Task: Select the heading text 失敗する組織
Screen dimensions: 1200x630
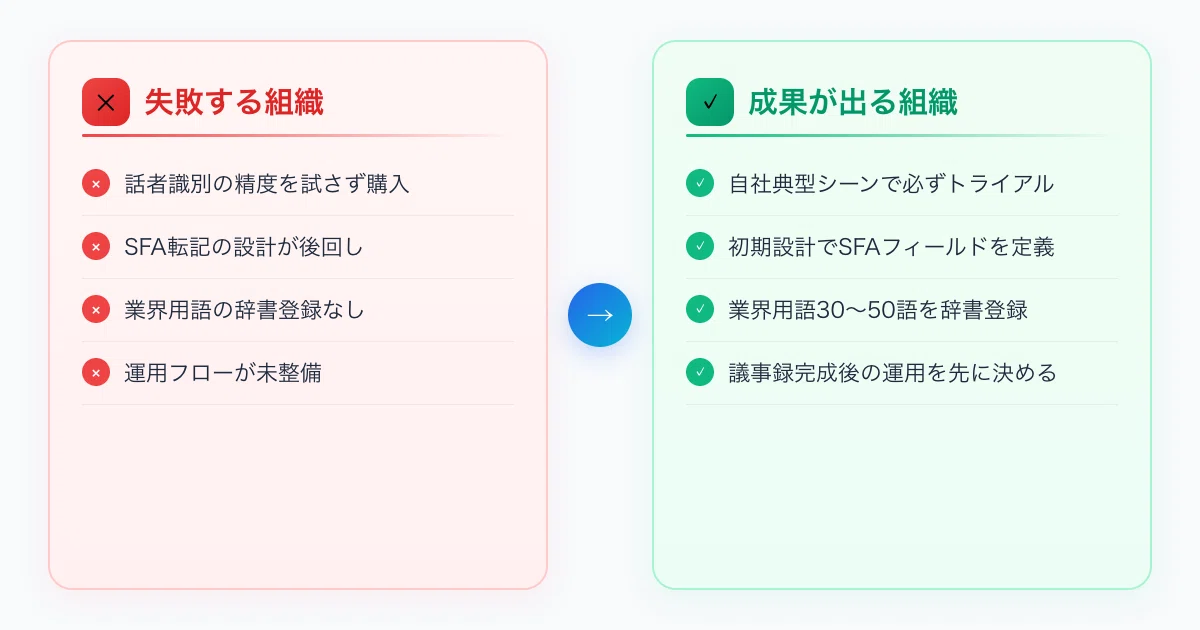Action: (234, 102)
